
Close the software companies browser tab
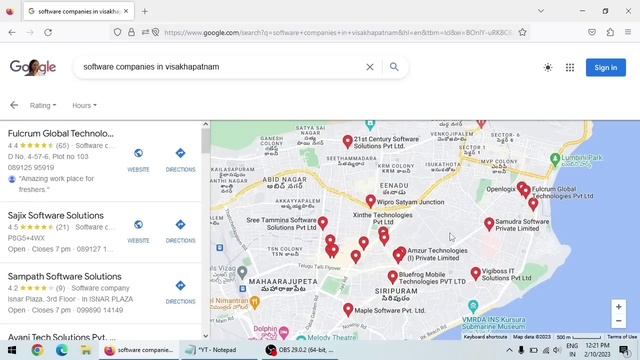click(126, 11)
